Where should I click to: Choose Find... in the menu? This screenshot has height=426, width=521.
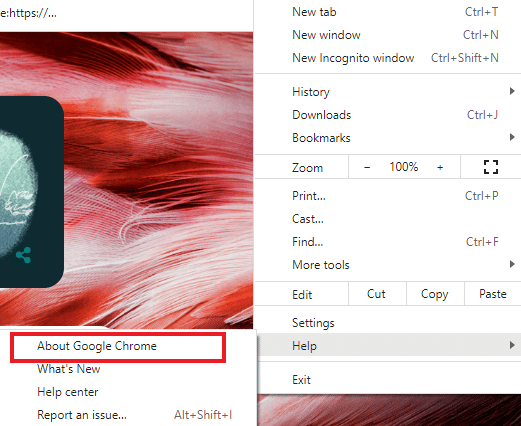coord(388,242)
